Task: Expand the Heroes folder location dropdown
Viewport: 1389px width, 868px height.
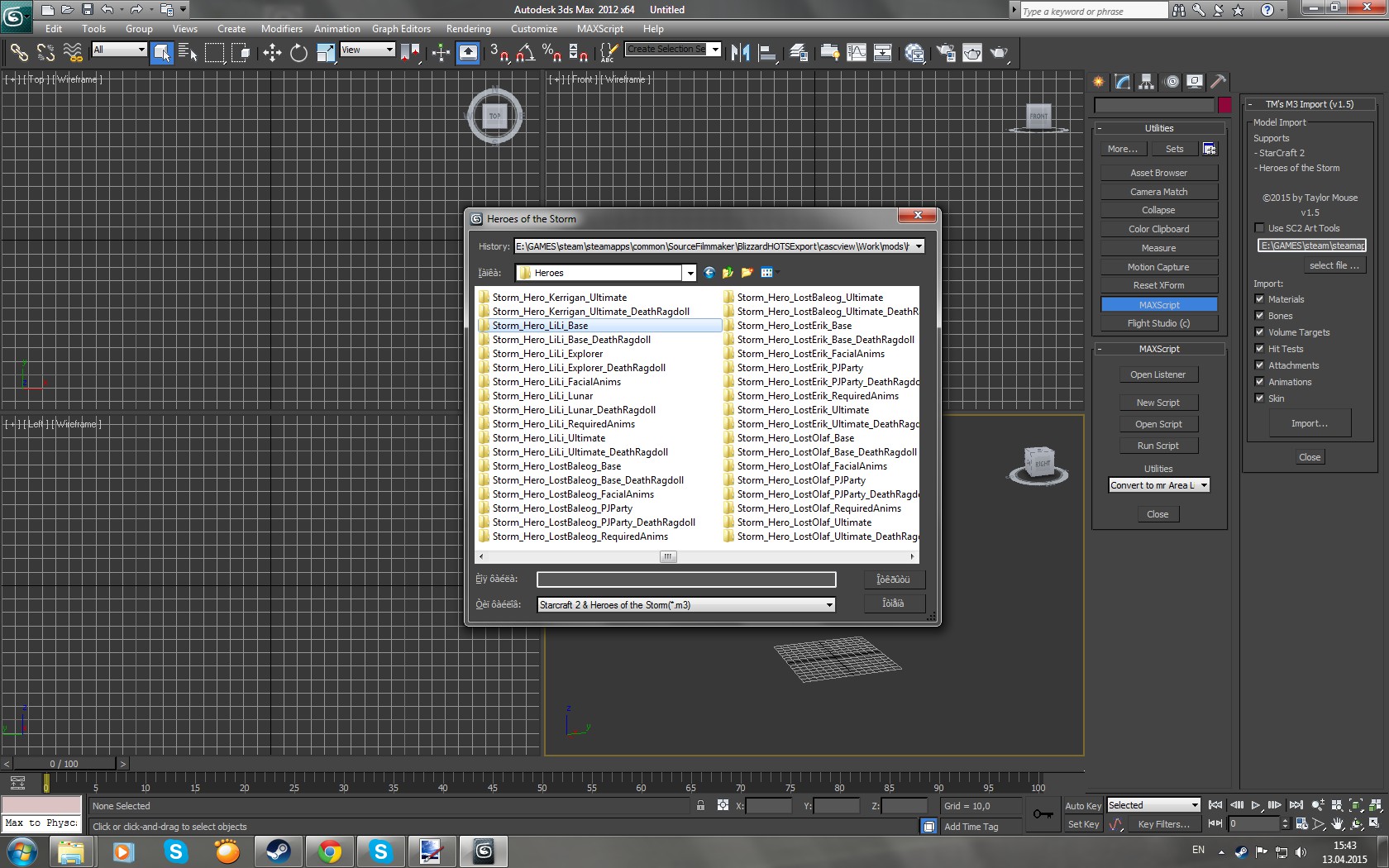Action: tap(690, 273)
